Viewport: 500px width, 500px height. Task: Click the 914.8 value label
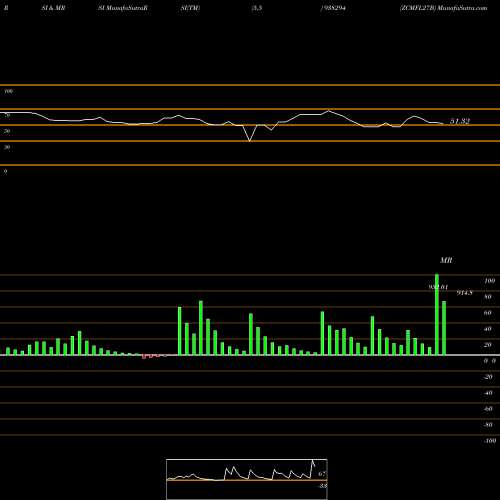465,293
